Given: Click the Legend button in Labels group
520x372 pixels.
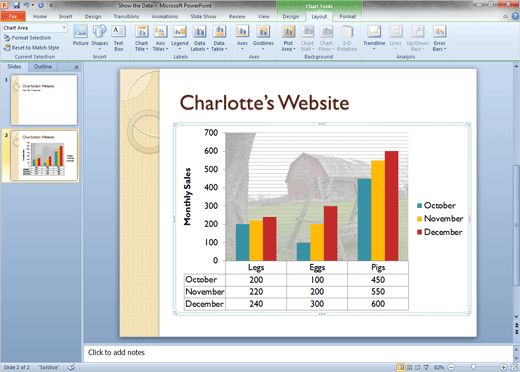Looking at the screenshot, I should click(180, 37).
